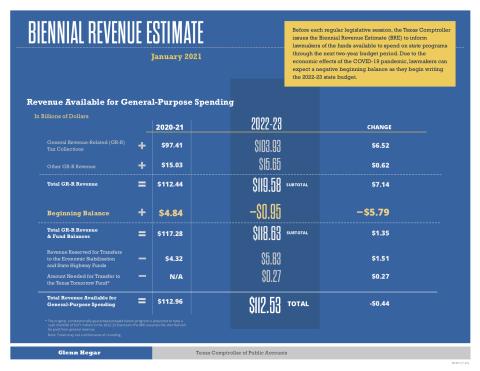
Task: Select the "$7.14" change value
Action: pyautogui.click(x=380, y=185)
